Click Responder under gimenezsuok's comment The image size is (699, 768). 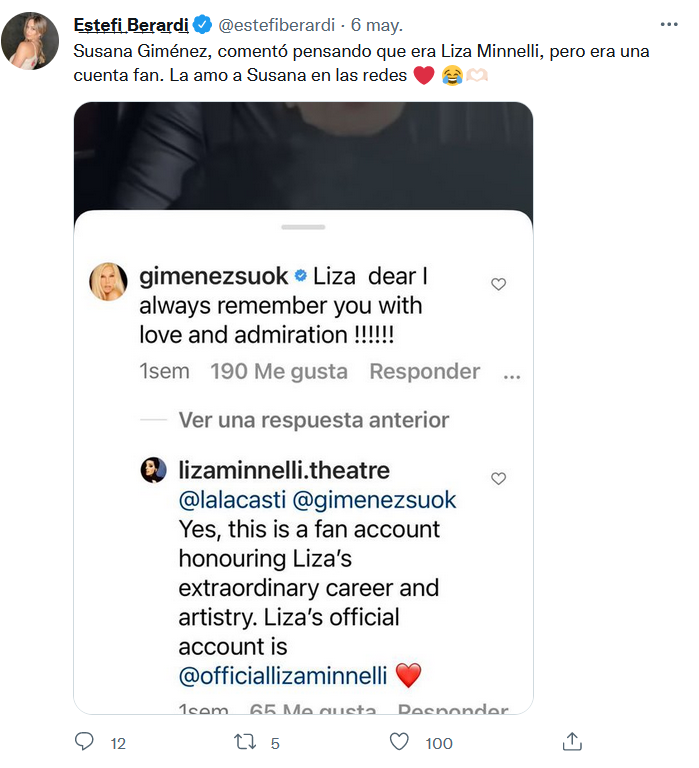[425, 371]
